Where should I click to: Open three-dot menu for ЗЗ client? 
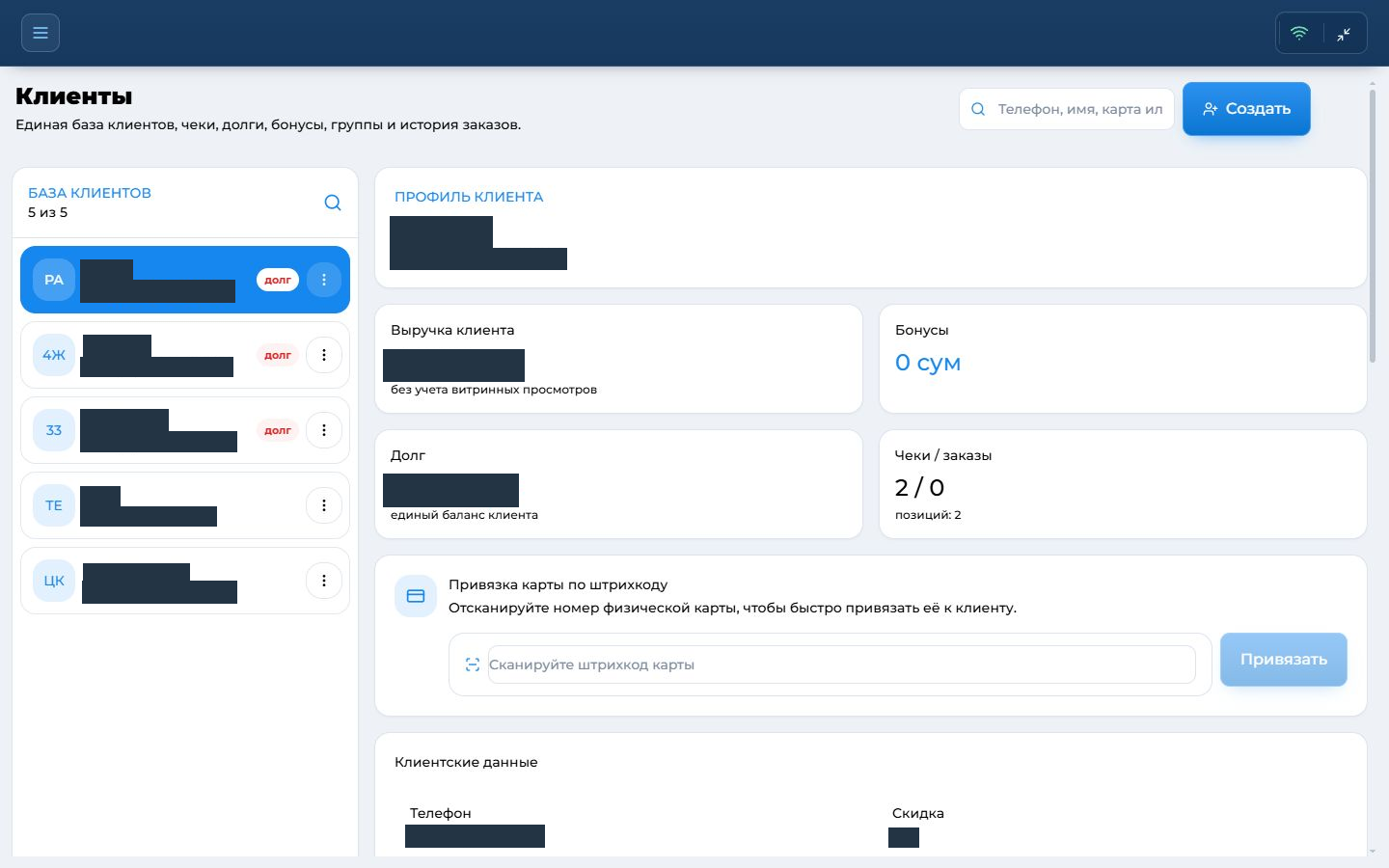(x=324, y=430)
